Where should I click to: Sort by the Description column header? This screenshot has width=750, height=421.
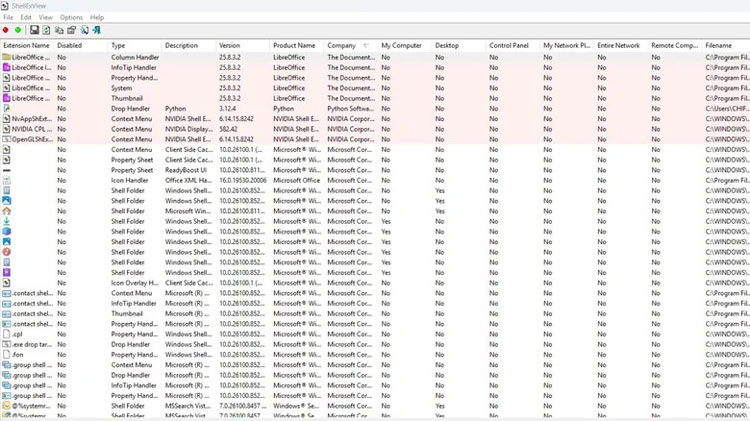click(x=189, y=45)
